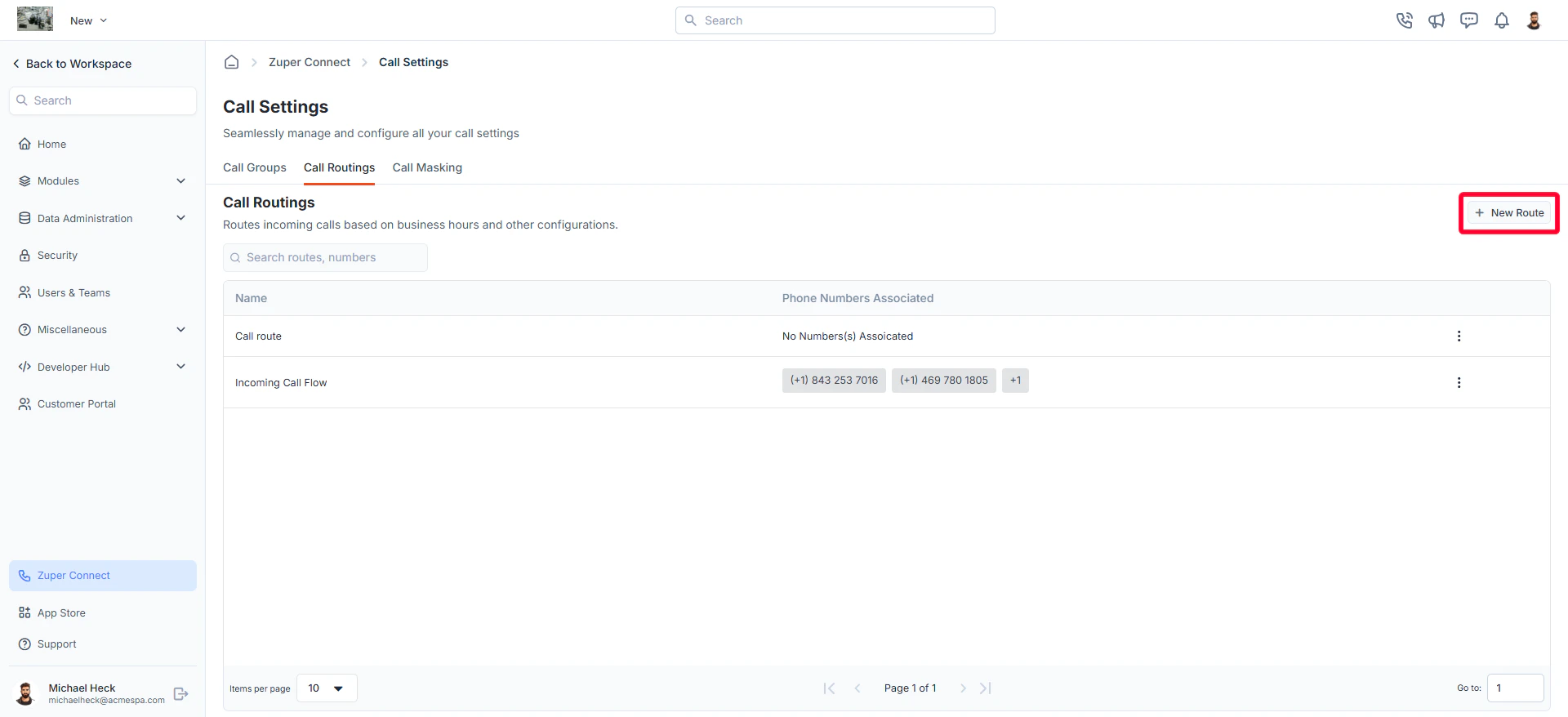Expand the Developer Hub section

tap(103, 367)
